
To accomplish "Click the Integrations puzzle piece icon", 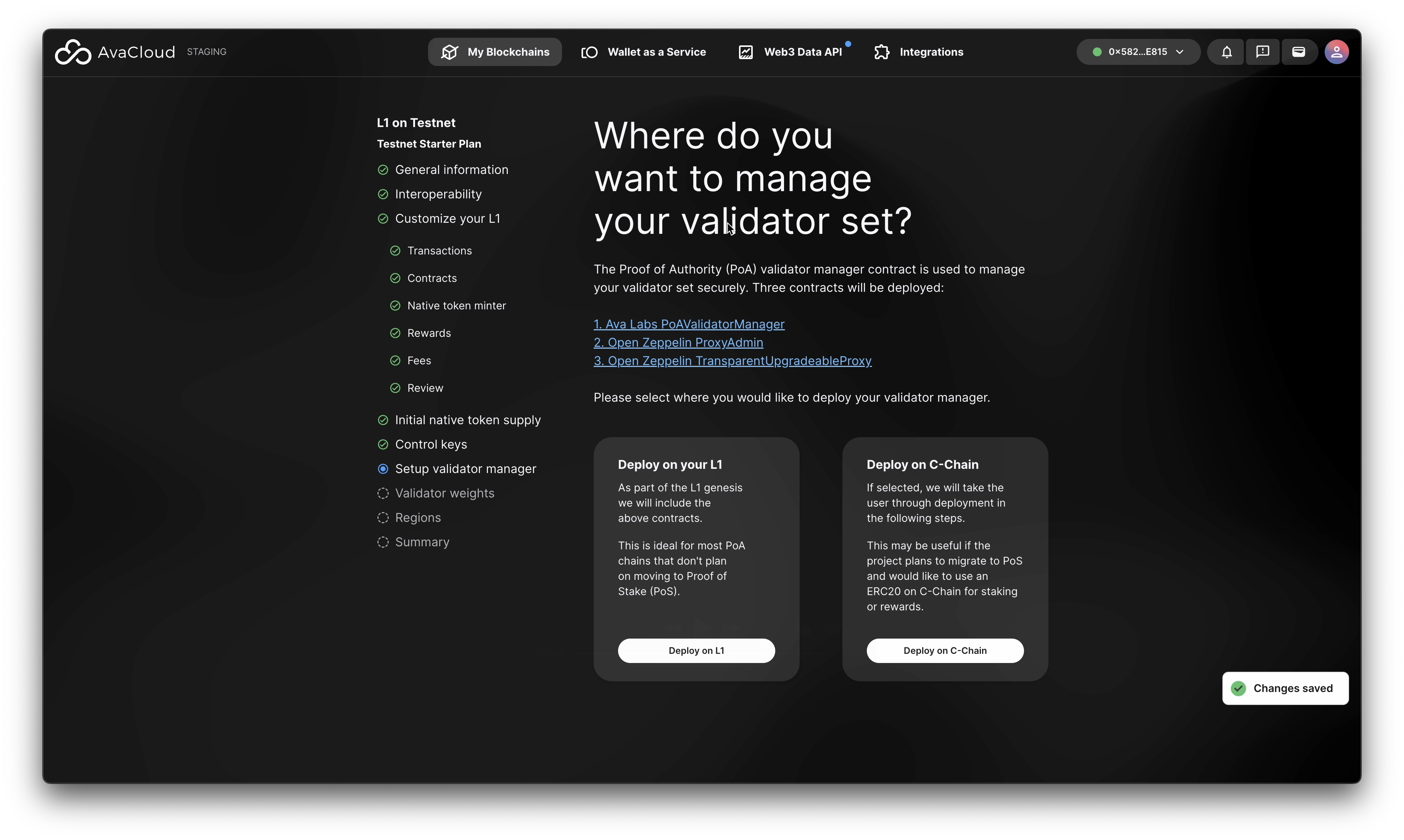I will [881, 52].
